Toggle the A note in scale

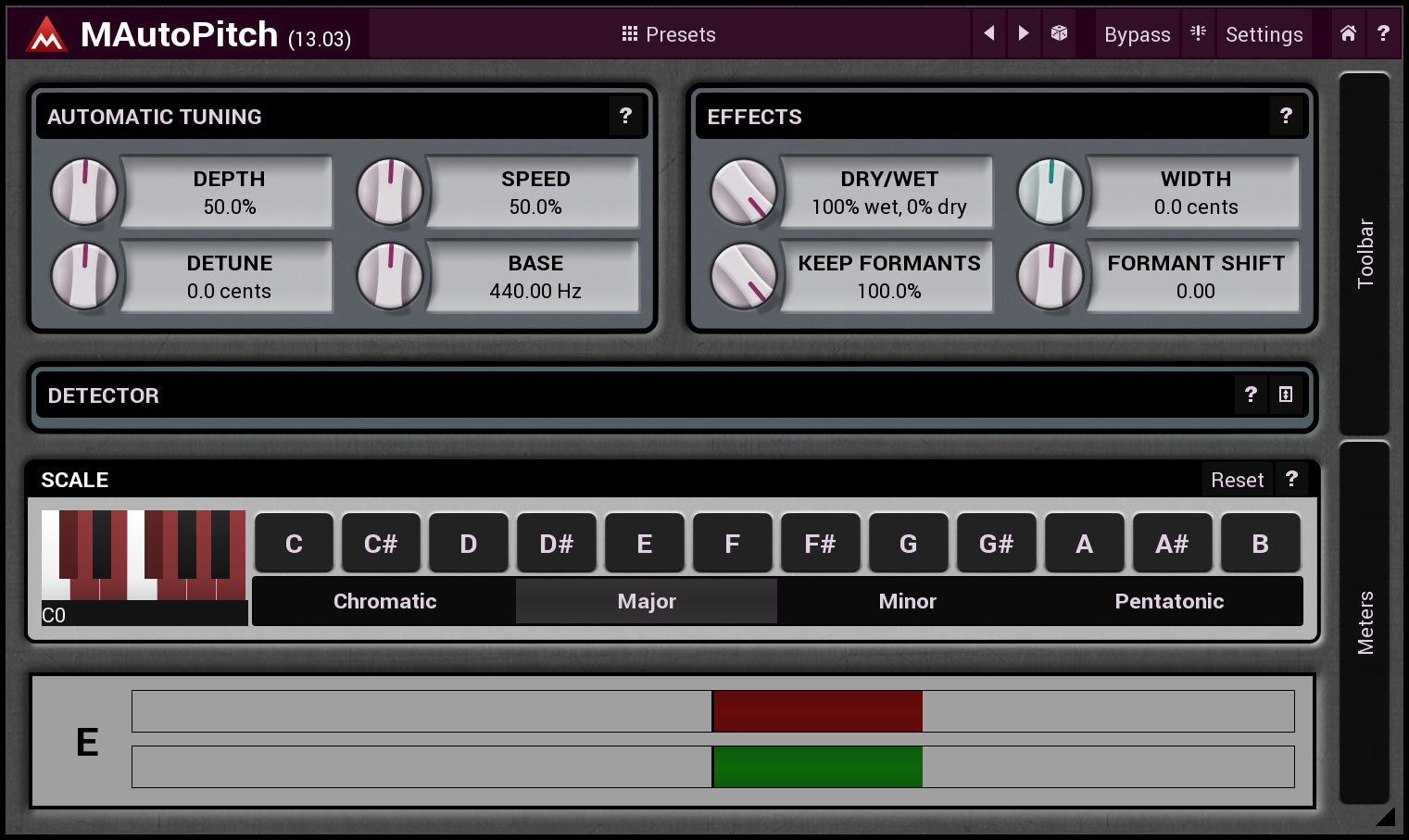tap(1085, 544)
